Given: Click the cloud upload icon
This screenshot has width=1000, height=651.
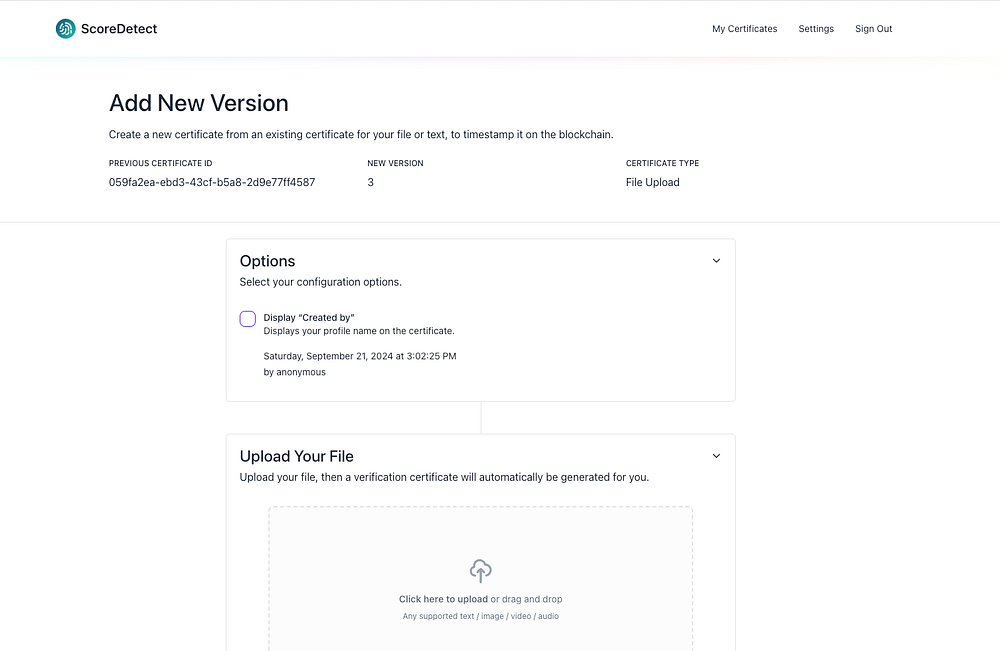Looking at the screenshot, I should (480, 571).
